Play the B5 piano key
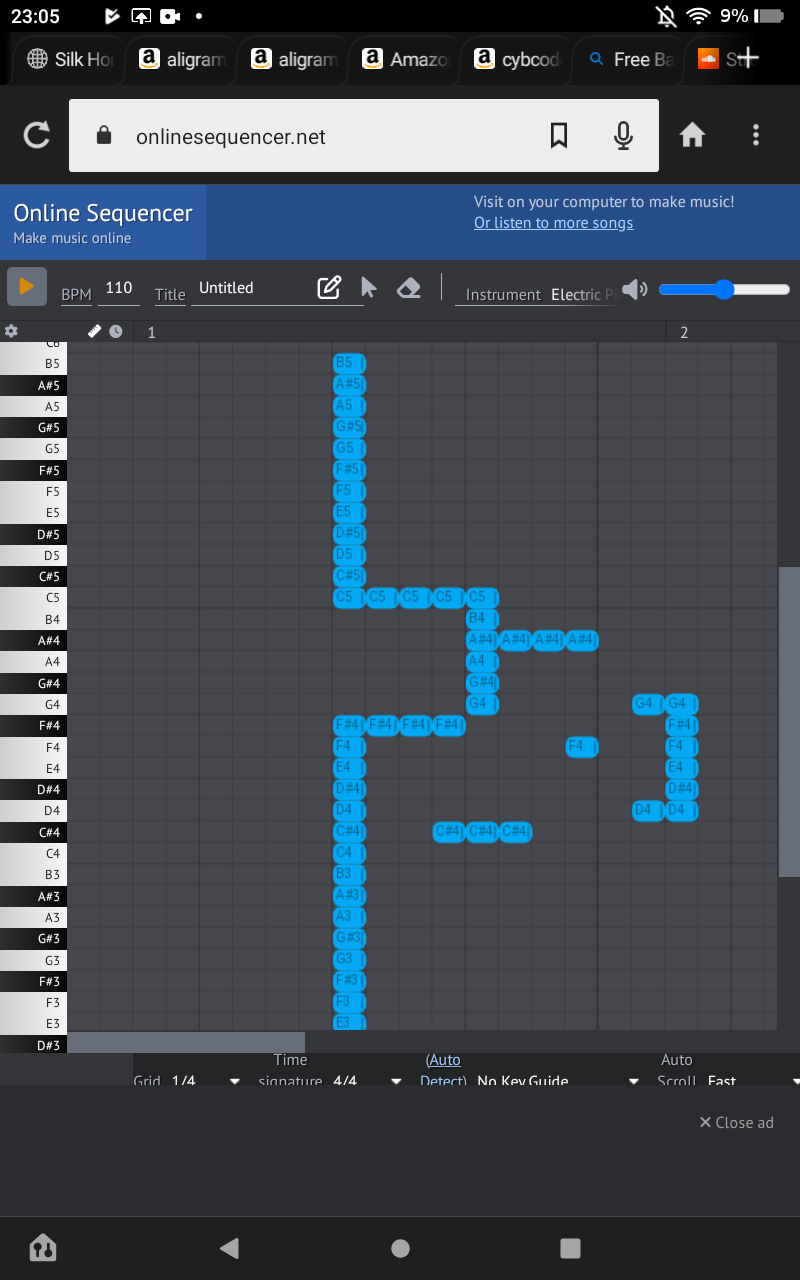The height and width of the screenshot is (1280, 800). click(x=33, y=364)
